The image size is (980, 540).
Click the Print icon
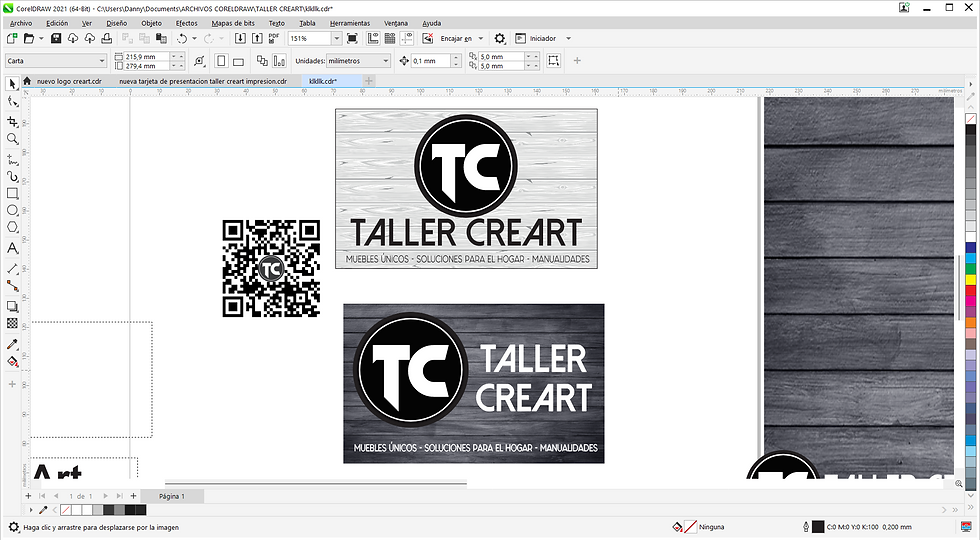tap(106, 39)
